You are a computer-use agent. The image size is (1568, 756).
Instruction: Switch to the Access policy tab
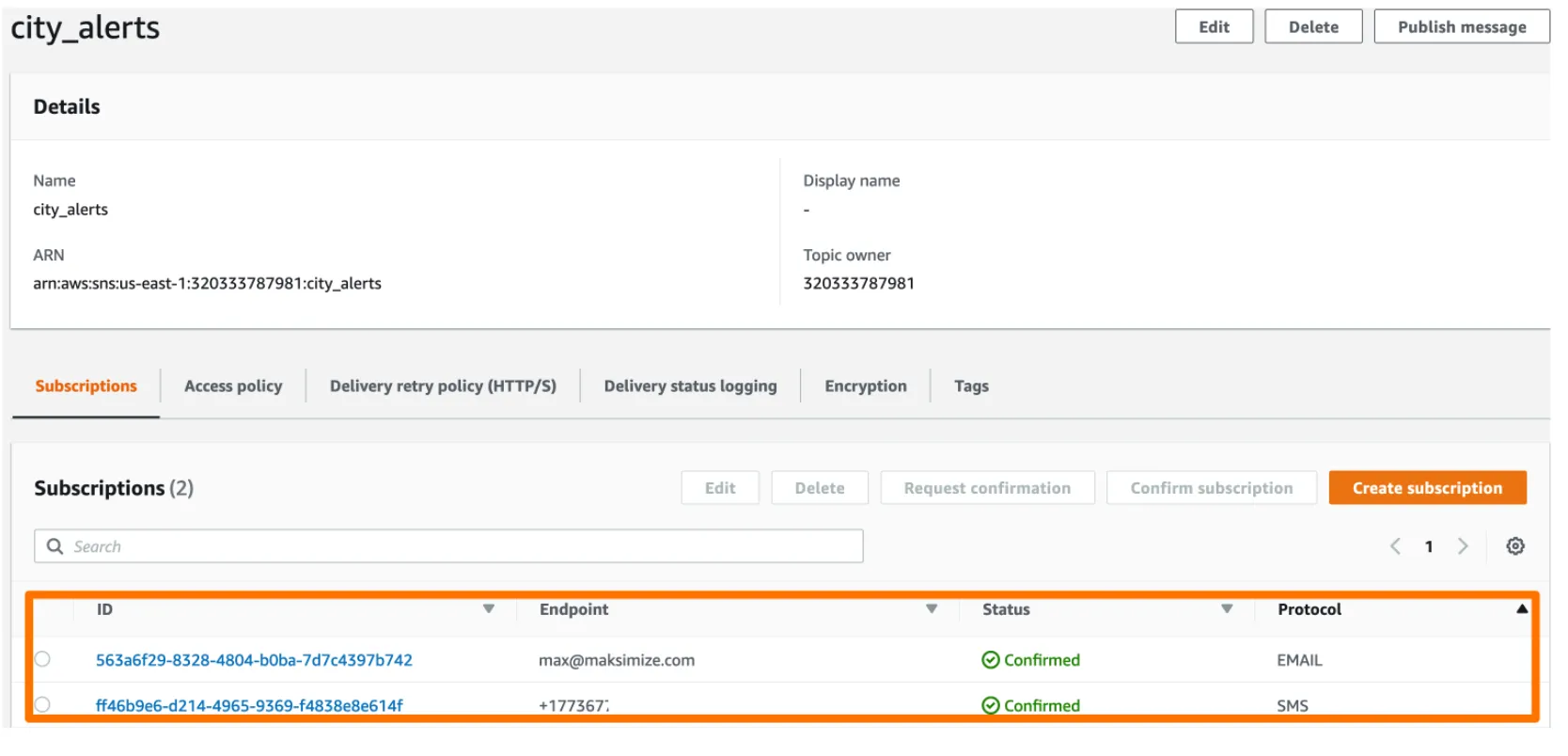click(233, 386)
